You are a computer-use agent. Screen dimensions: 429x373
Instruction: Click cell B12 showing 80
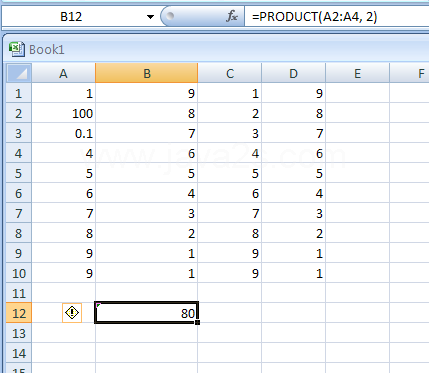click(147, 313)
